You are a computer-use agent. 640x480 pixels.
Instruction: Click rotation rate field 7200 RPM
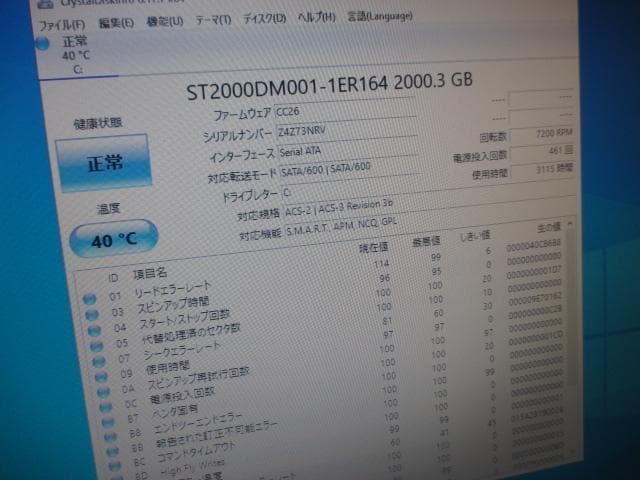(542, 134)
